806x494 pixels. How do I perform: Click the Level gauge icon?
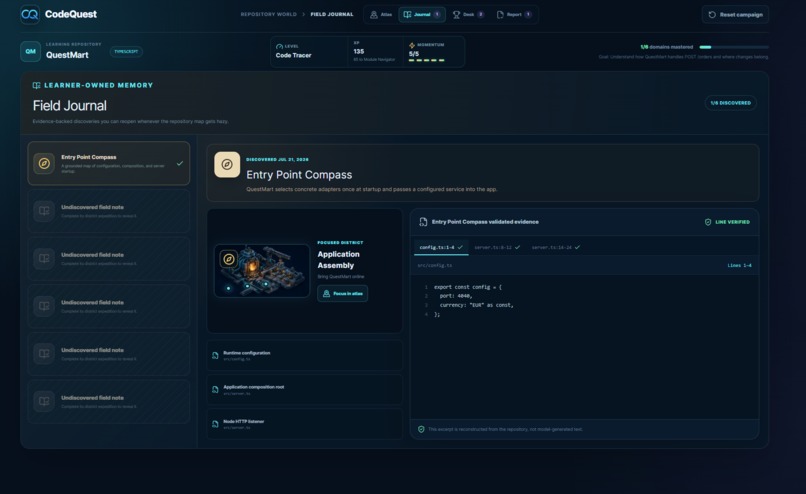(279, 46)
